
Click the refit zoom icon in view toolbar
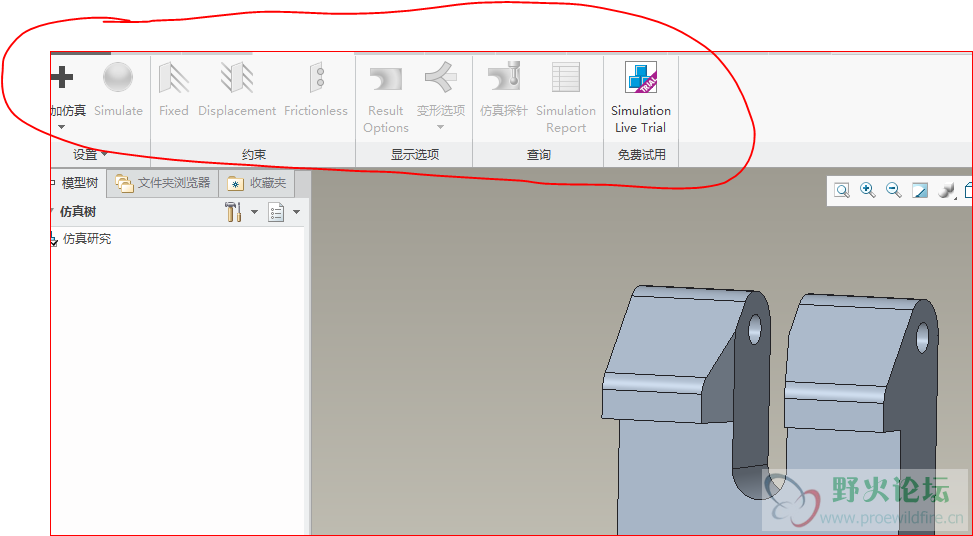pyautogui.click(x=842, y=190)
